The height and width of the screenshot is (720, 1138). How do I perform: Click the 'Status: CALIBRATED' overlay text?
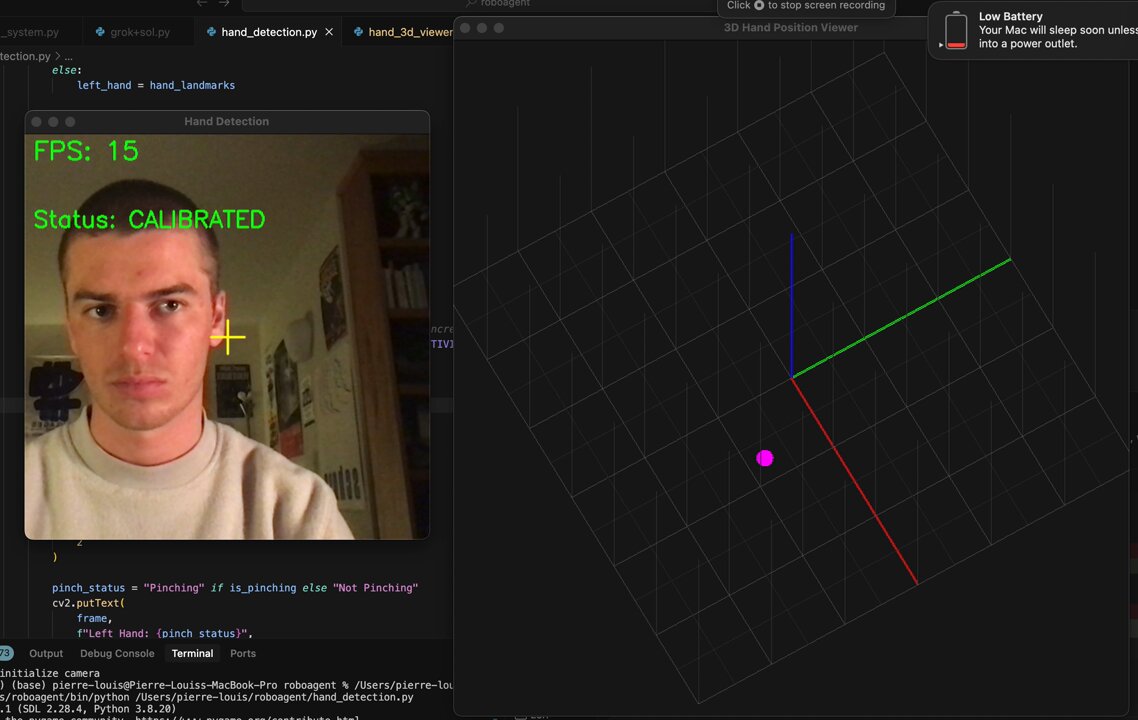(150, 219)
